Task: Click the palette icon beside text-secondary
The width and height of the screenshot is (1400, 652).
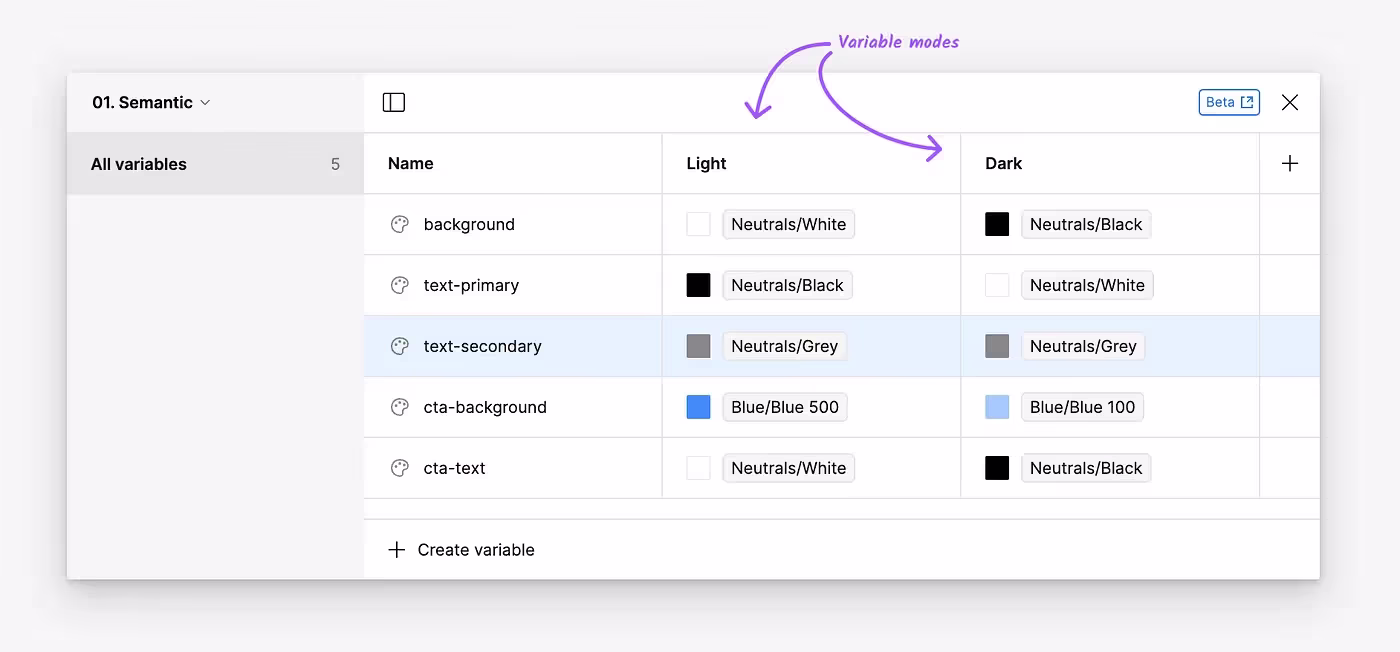Action: pyautogui.click(x=400, y=346)
